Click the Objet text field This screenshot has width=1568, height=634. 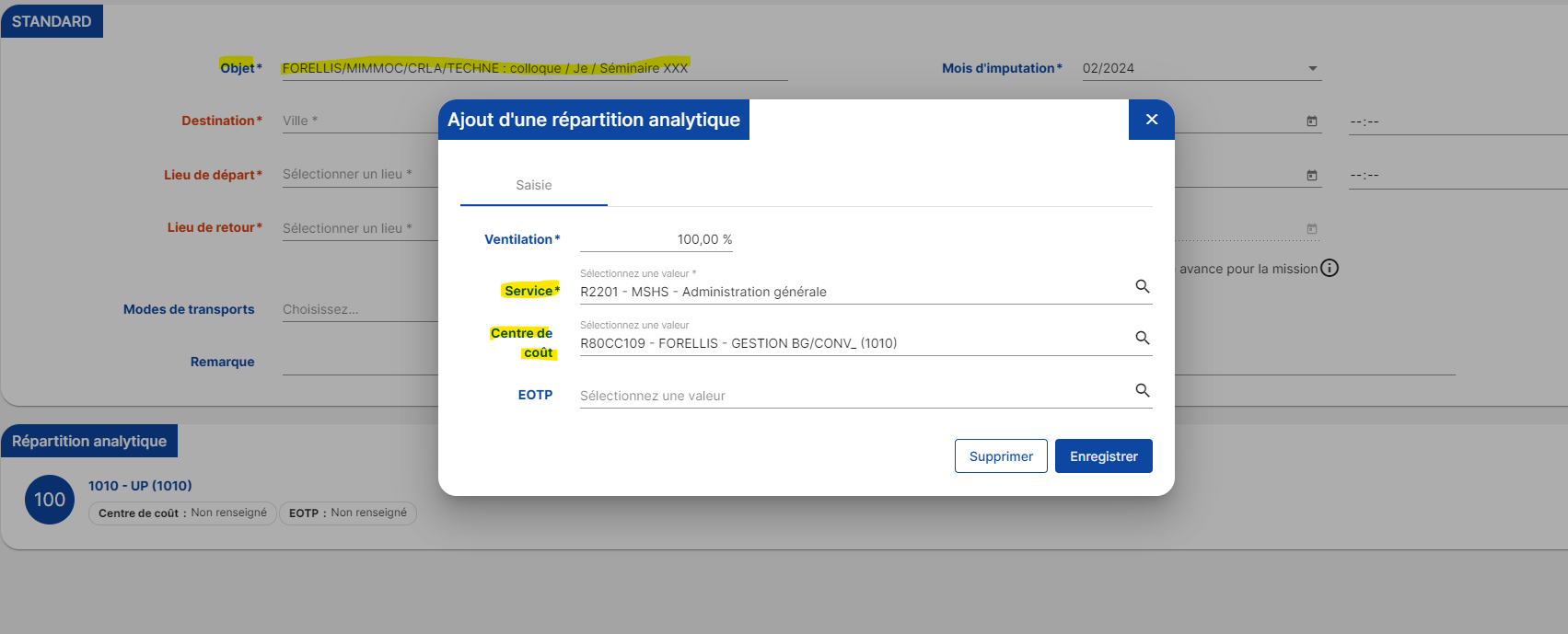pyautogui.click(x=534, y=68)
